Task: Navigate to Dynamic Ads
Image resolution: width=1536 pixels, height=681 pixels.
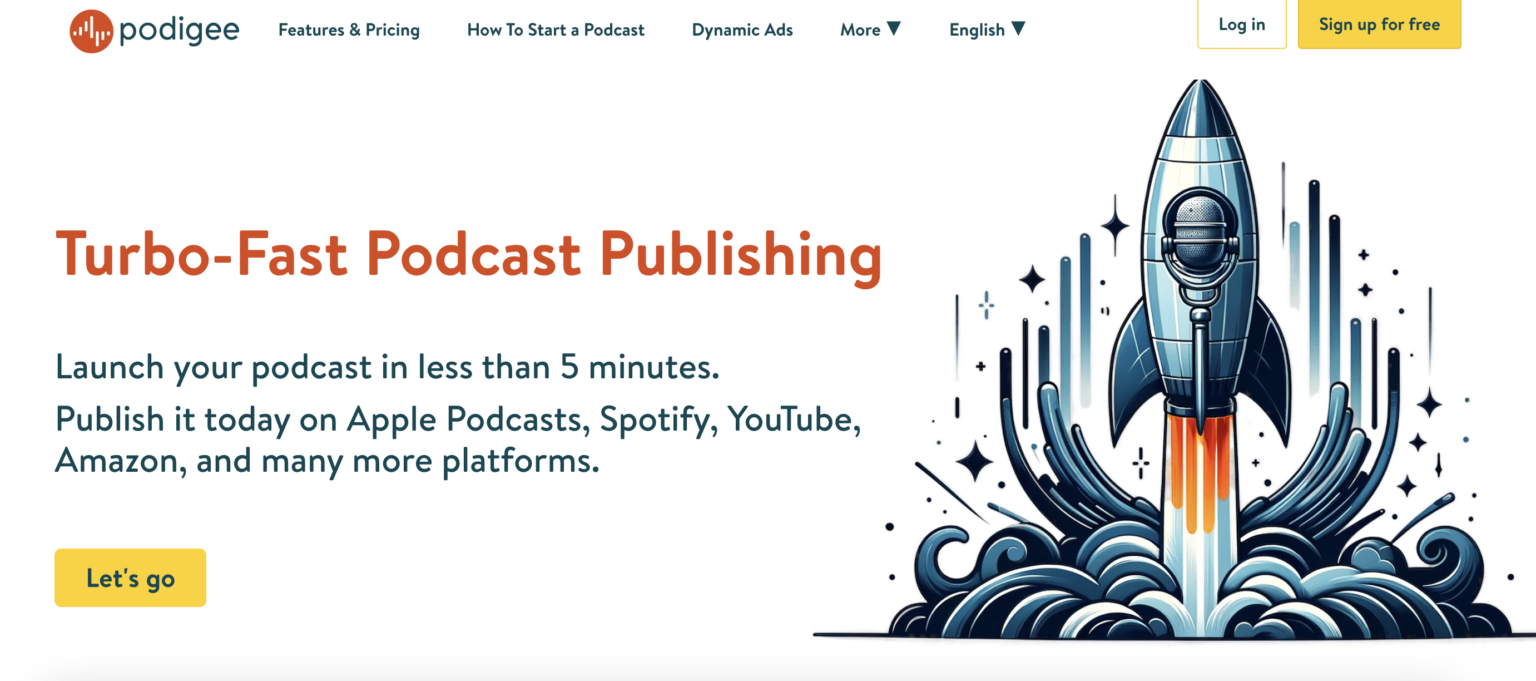Action: [742, 30]
